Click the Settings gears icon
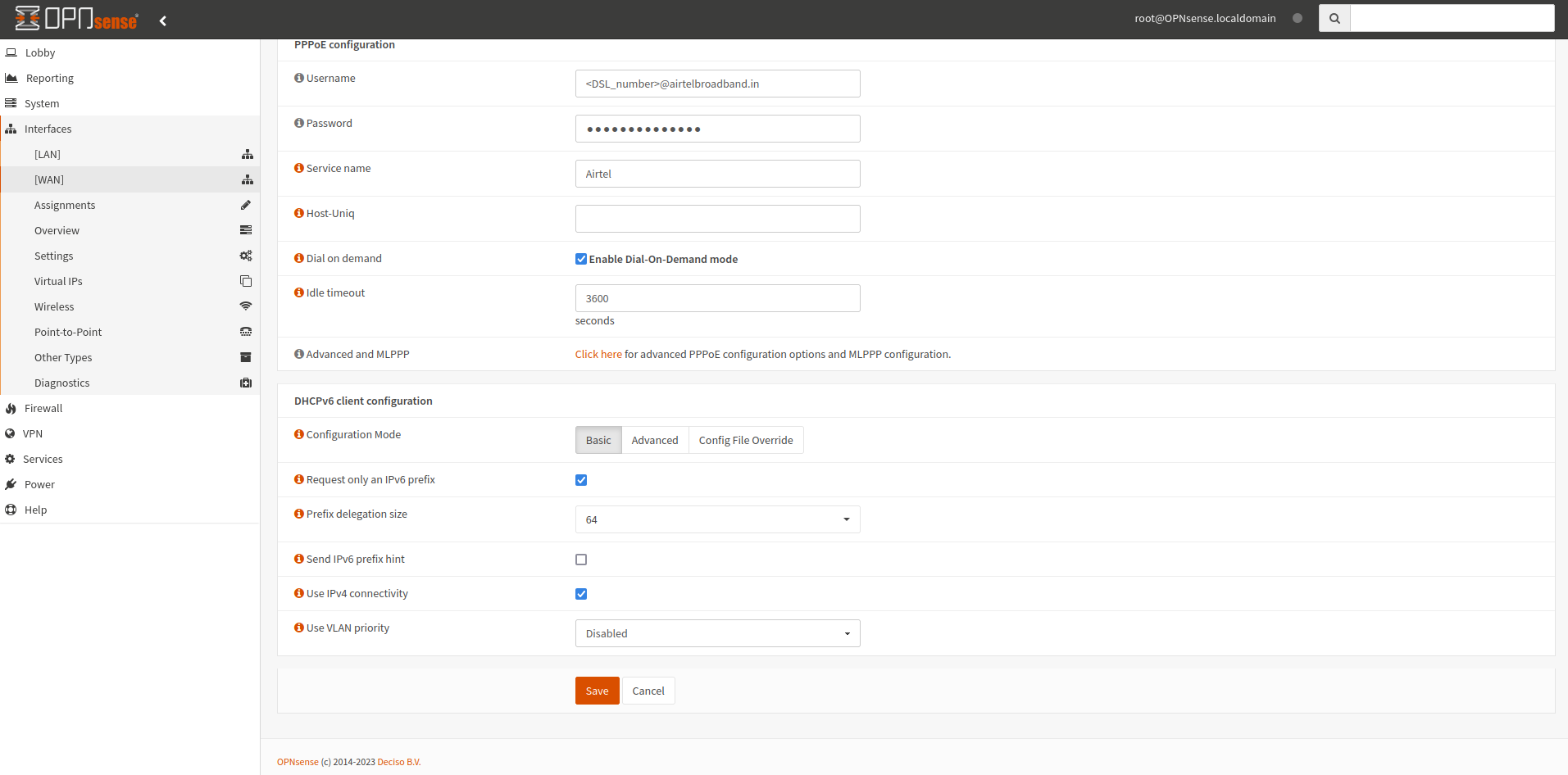The height and width of the screenshot is (775, 1568). (246, 256)
